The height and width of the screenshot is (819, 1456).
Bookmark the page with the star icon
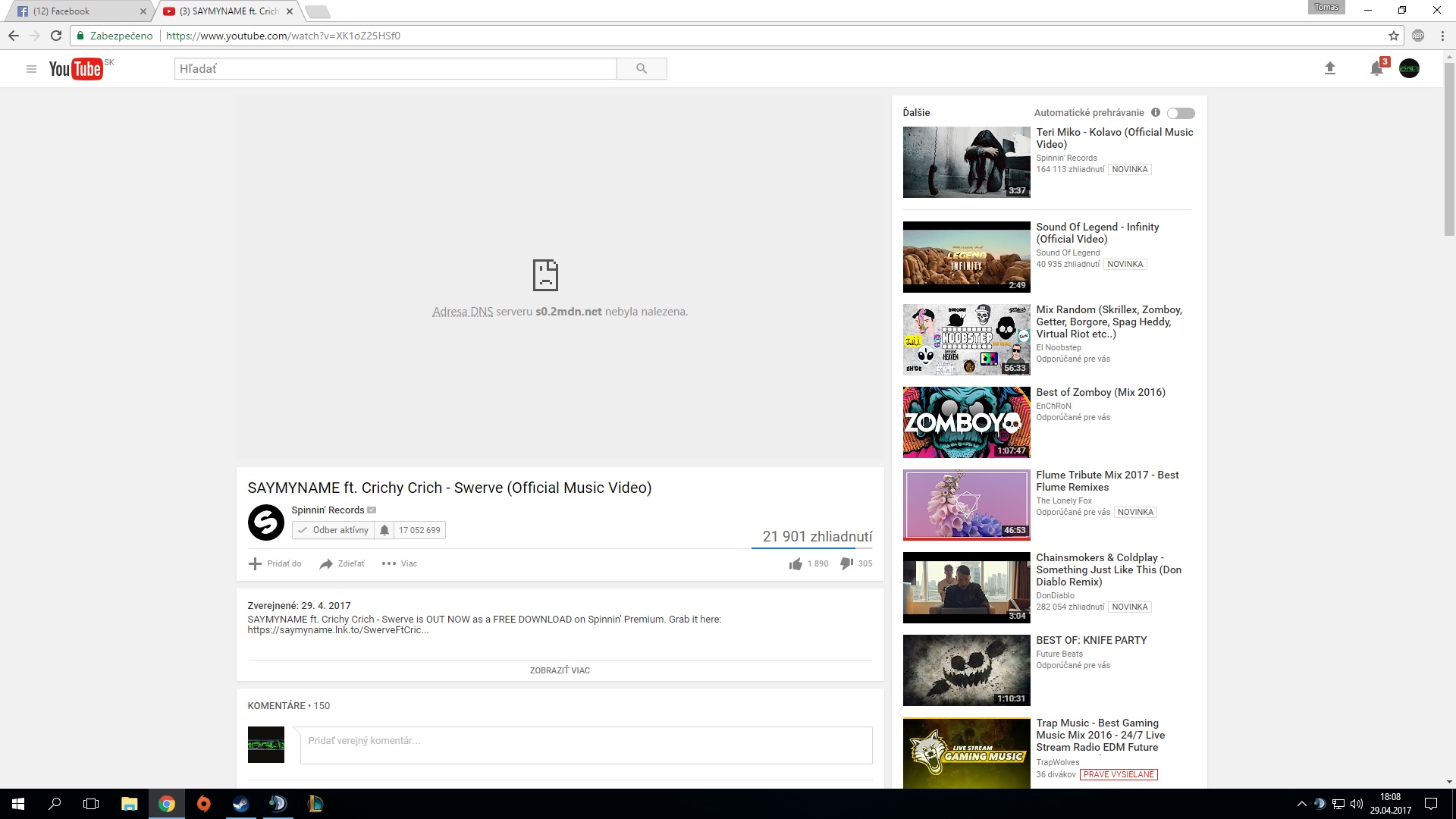(x=1394, y=36)
